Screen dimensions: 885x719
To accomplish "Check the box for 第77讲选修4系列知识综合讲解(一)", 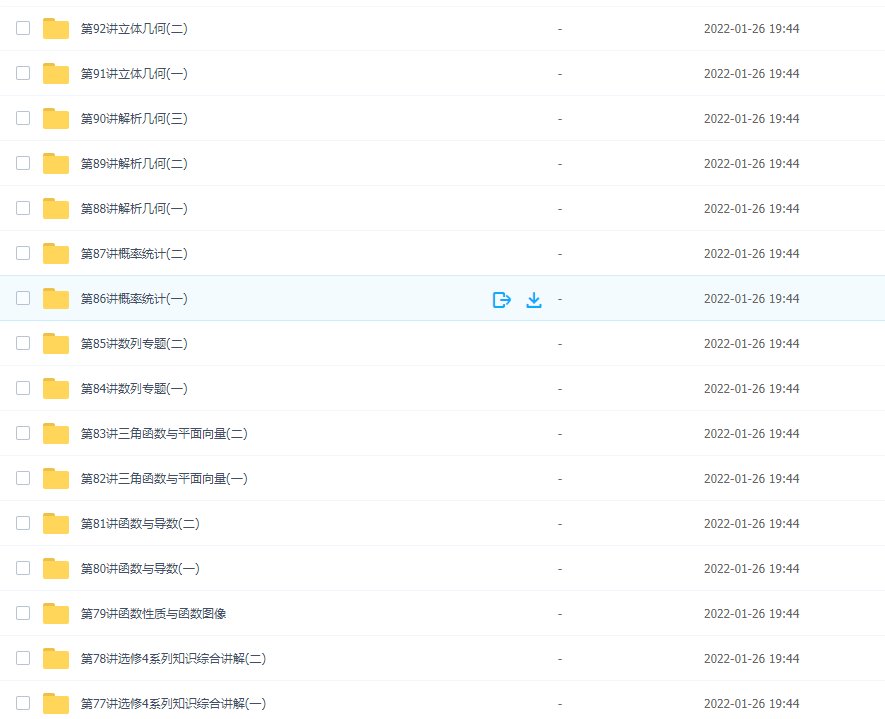I will pyautogui.click(x=23, y=703).
